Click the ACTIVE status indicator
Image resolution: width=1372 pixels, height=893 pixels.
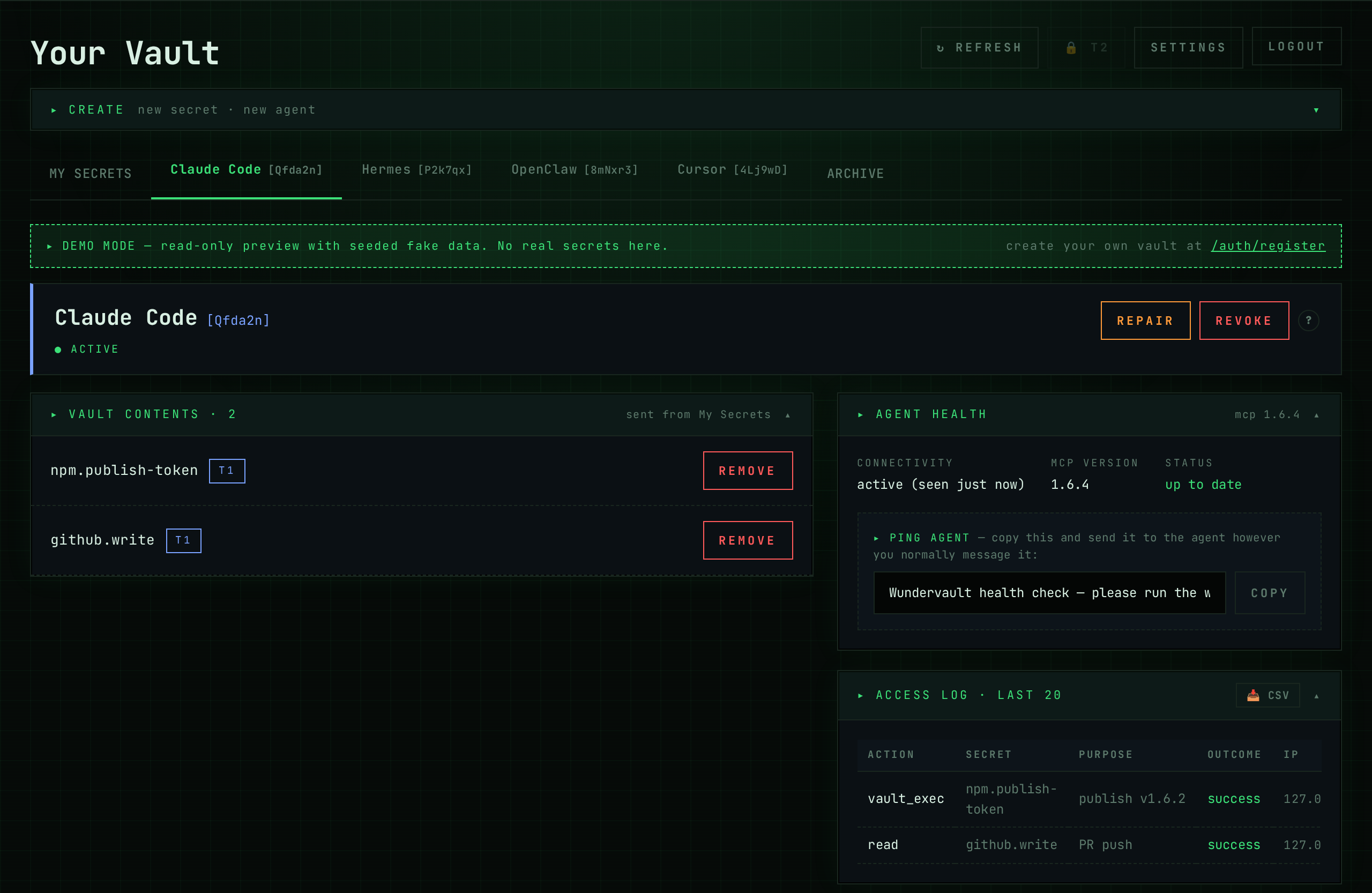click(86, 349)
